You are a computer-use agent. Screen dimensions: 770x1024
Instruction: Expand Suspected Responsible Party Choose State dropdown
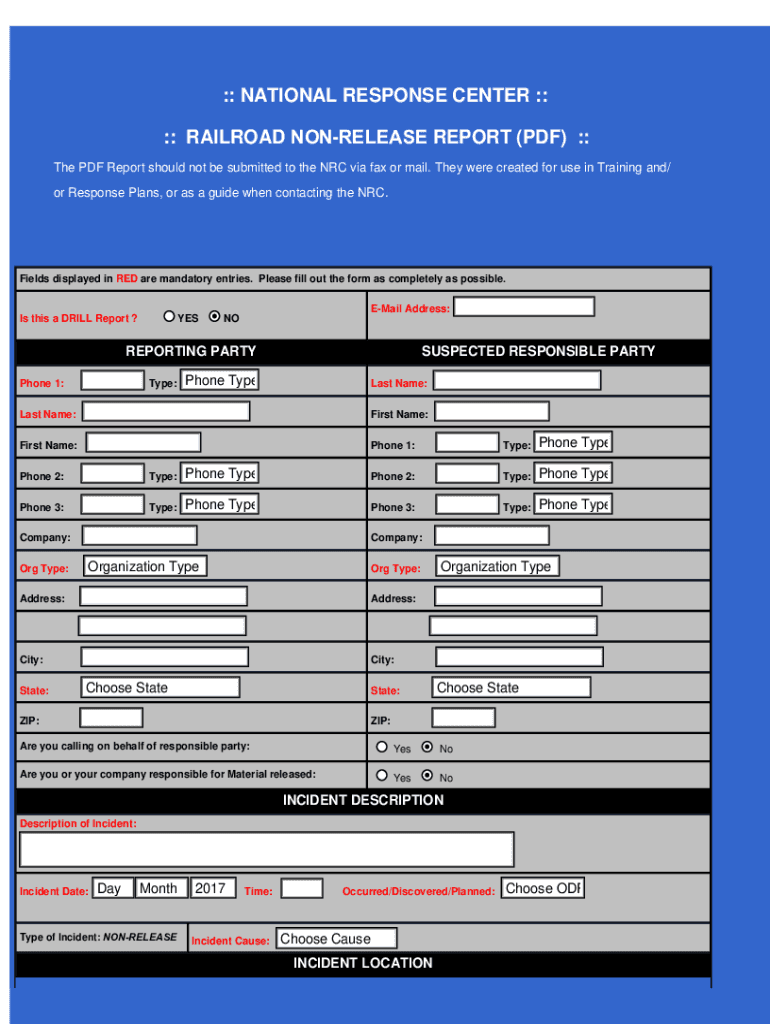[x=511, y=688]
